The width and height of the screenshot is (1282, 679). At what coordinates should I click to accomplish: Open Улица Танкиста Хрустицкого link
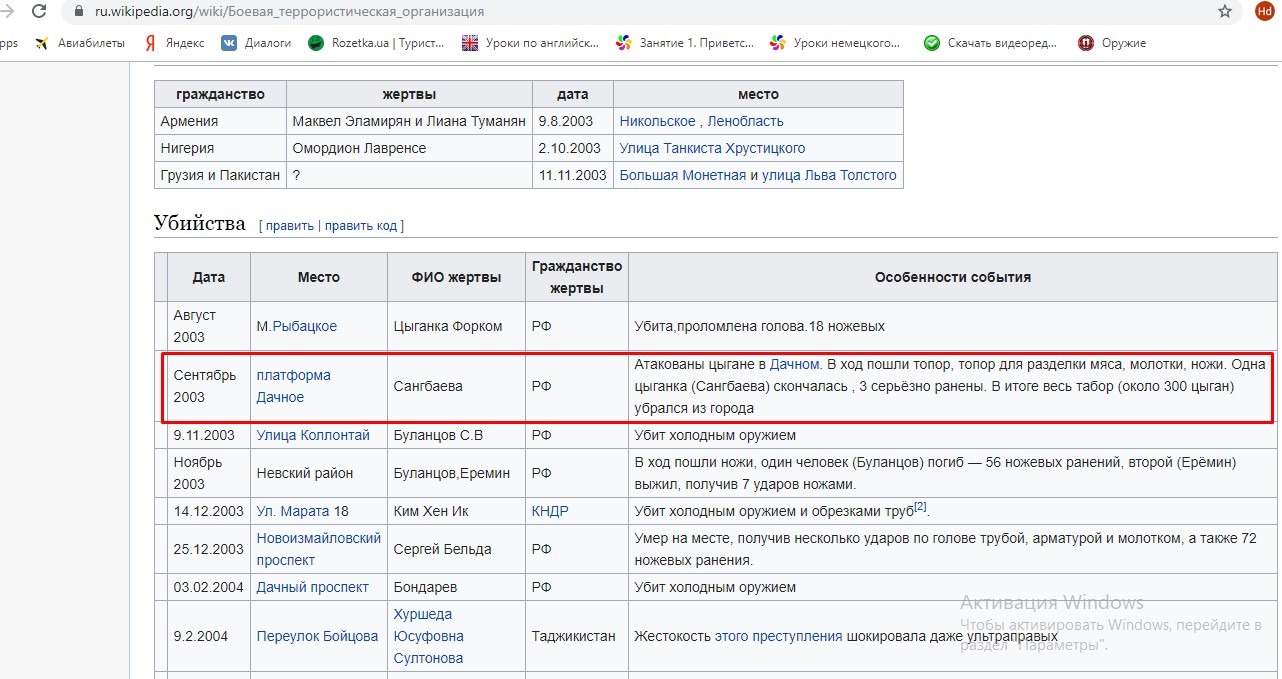(x=712, y=148)
